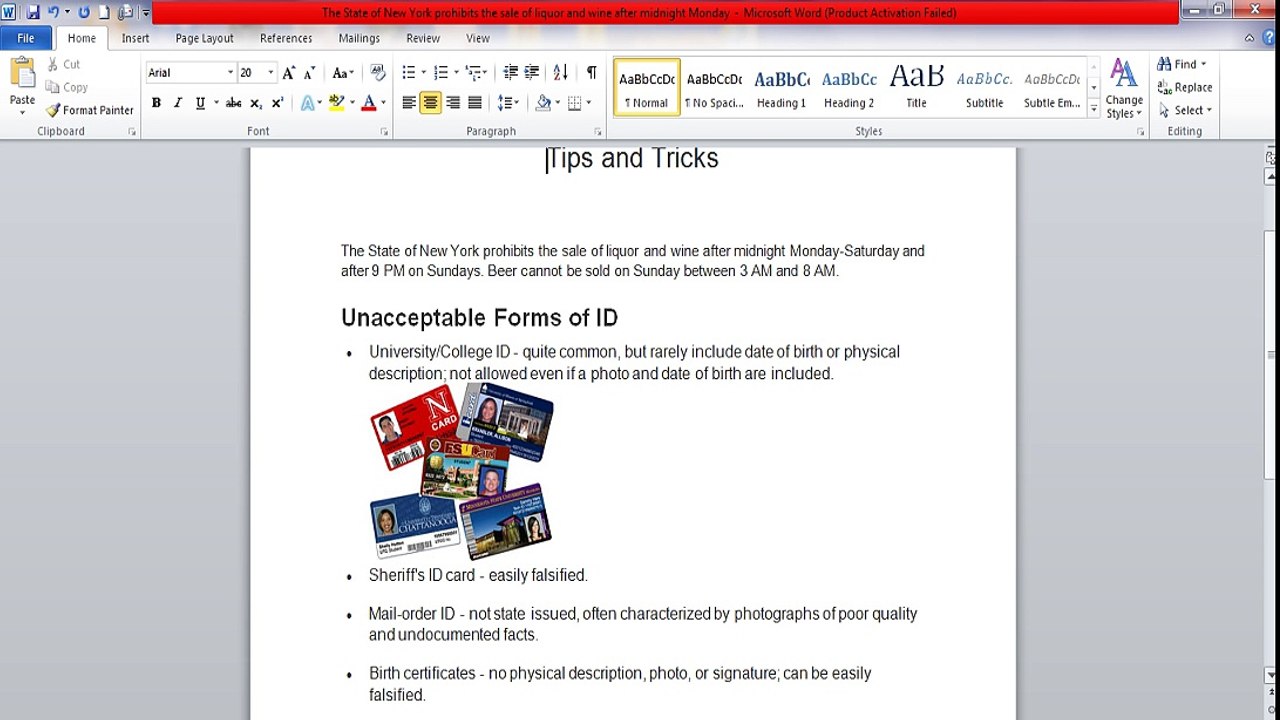Open the Change Styles menu
Screen dimensions: 1280x720
[x=1124, y=89]
